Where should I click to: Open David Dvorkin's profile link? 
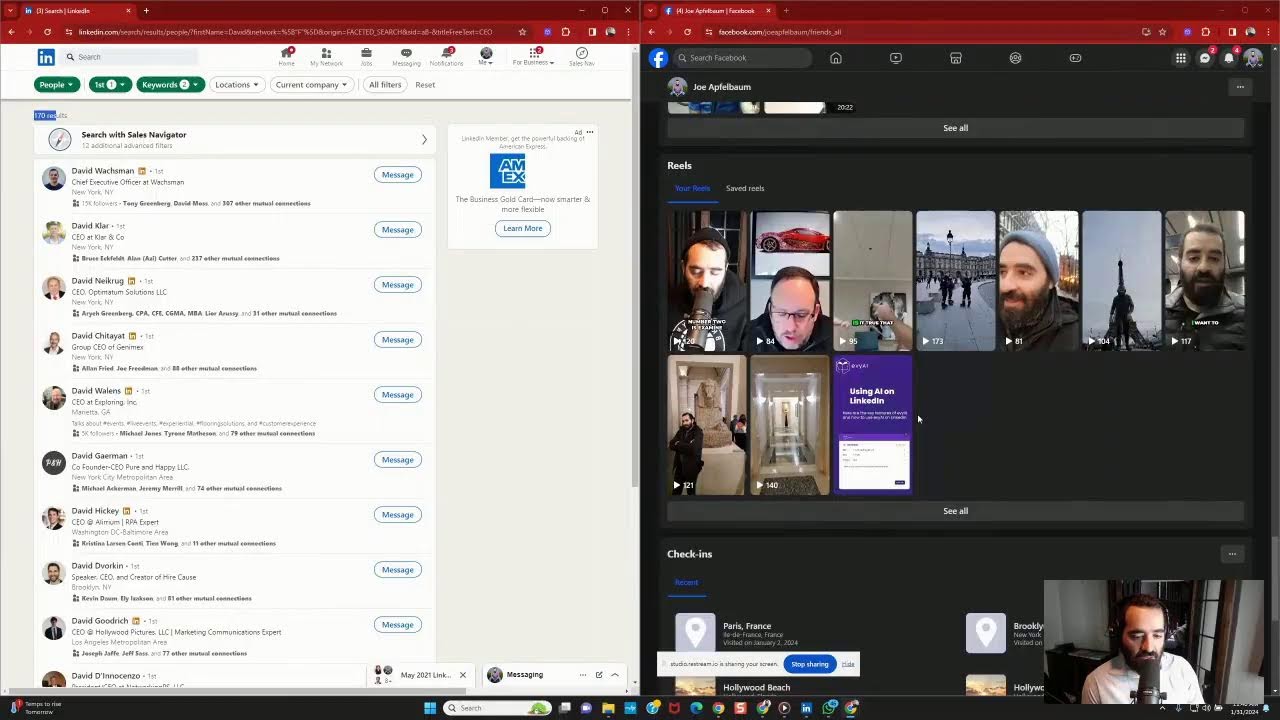(x=97, y=566)
